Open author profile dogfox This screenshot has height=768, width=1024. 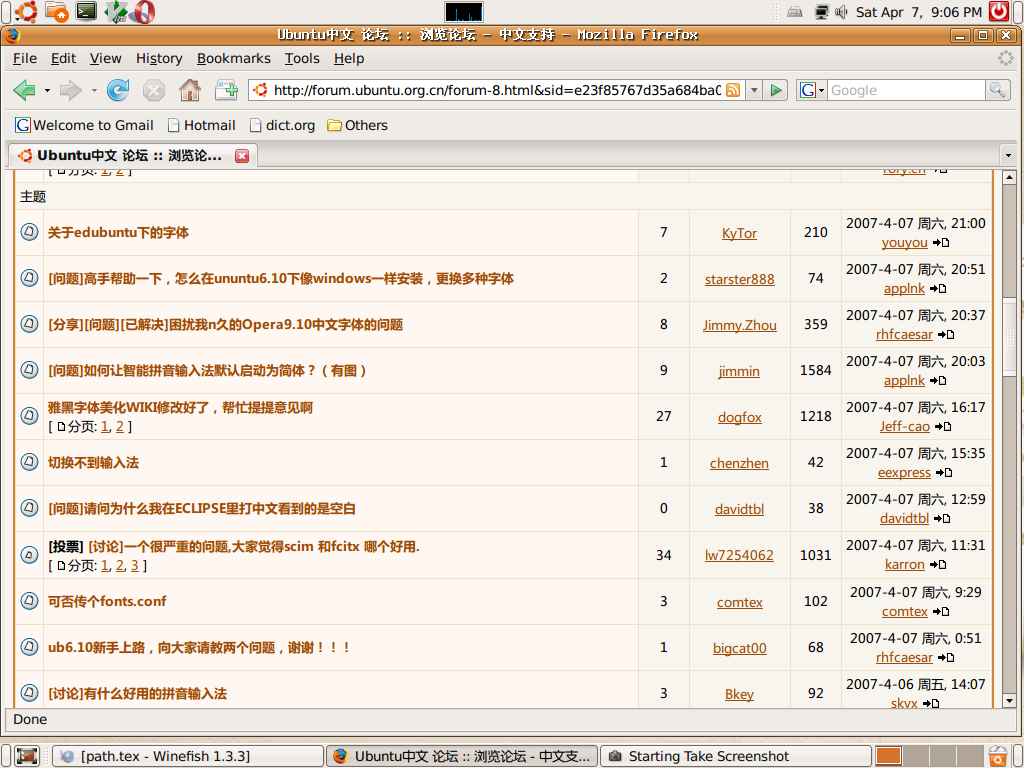click(x=739, y=417)
